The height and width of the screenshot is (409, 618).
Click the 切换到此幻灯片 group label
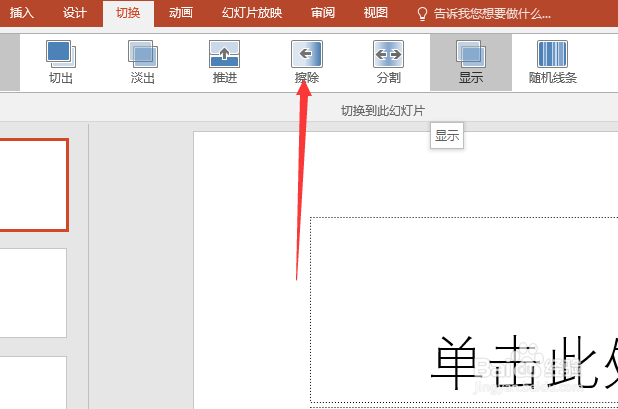click(383, 111)
